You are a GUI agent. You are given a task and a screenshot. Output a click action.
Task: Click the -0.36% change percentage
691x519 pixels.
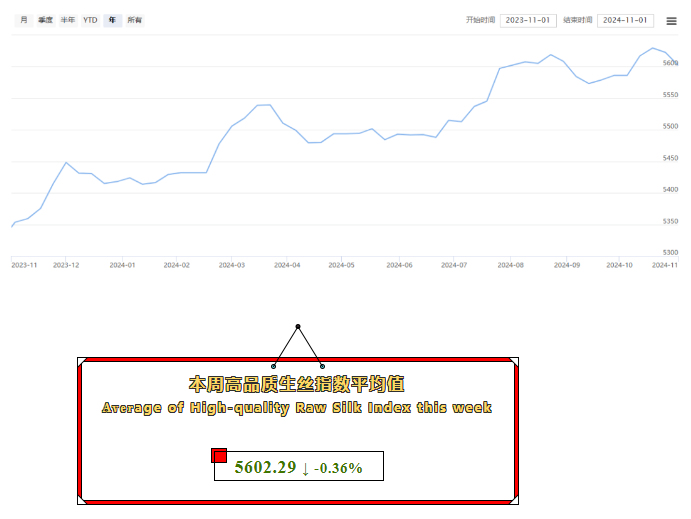(x=338, y=468)
